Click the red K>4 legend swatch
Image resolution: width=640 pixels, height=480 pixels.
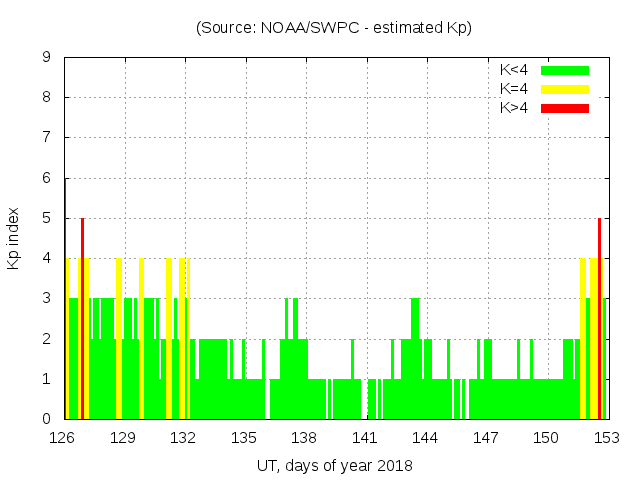pyautogui.click(x=565, y=108)
